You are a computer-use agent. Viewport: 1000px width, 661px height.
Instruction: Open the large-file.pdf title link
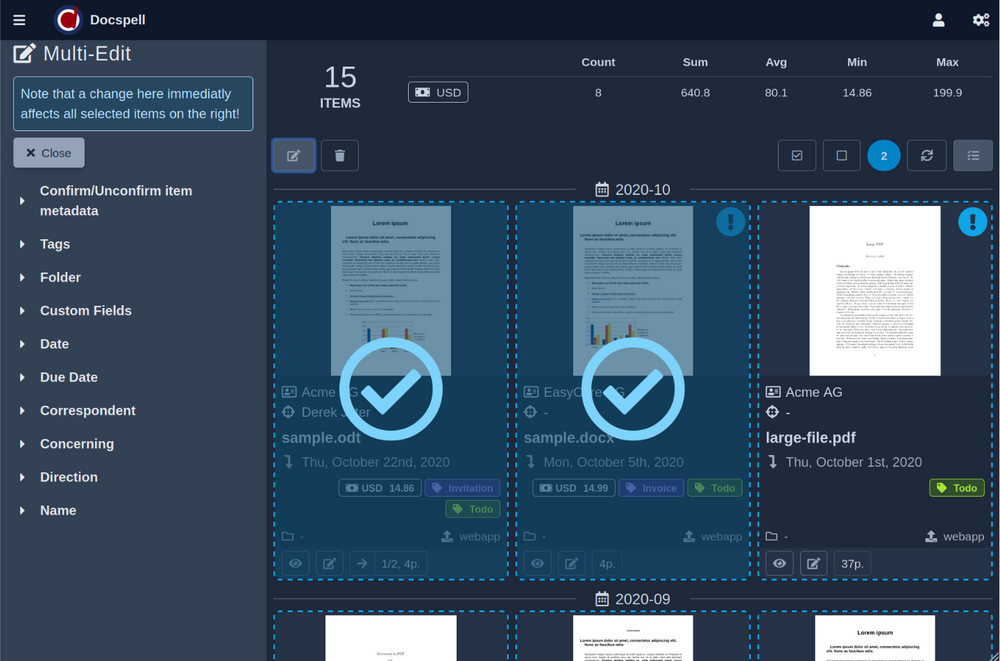click(x=810, y=437)
